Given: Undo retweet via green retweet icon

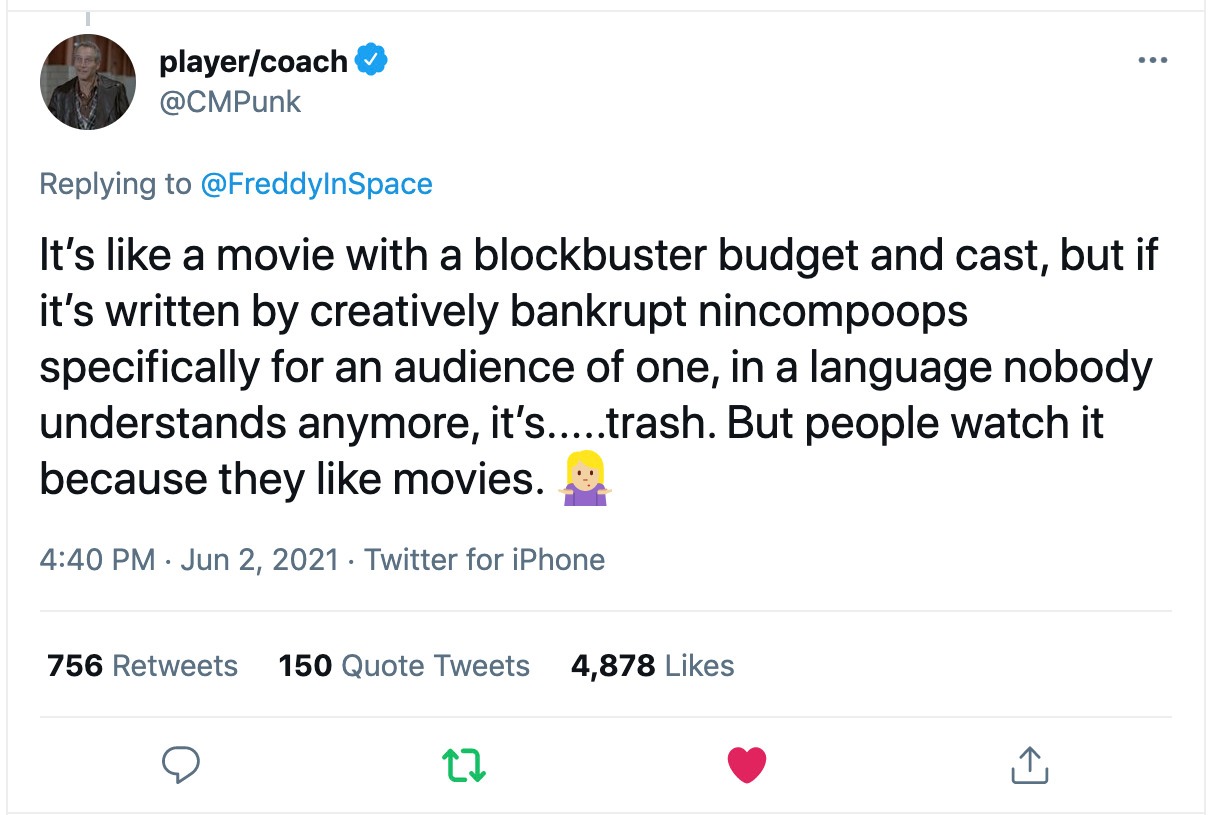Looking at the screenshot, I should tap(464, 765).
